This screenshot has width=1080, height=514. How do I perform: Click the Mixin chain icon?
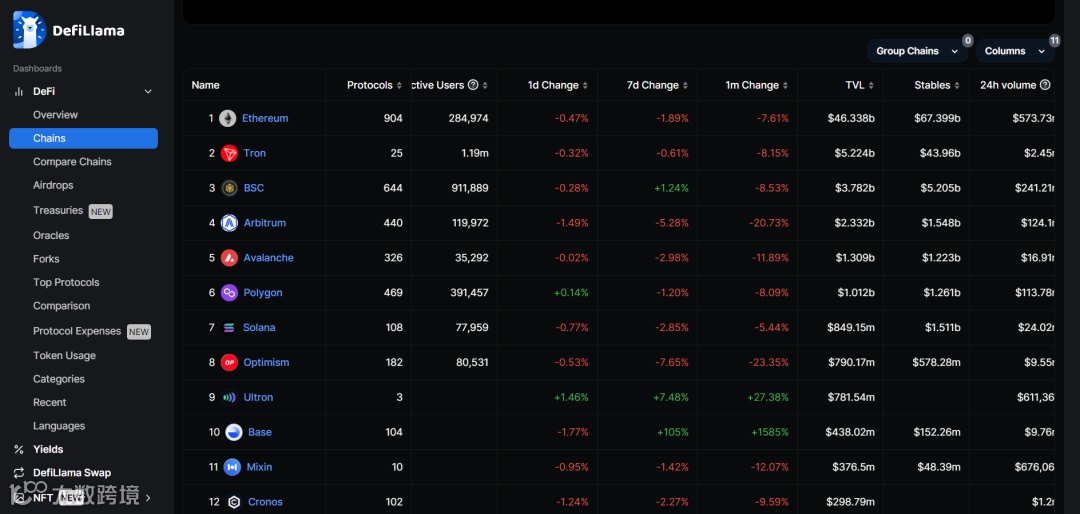(232, 467)
